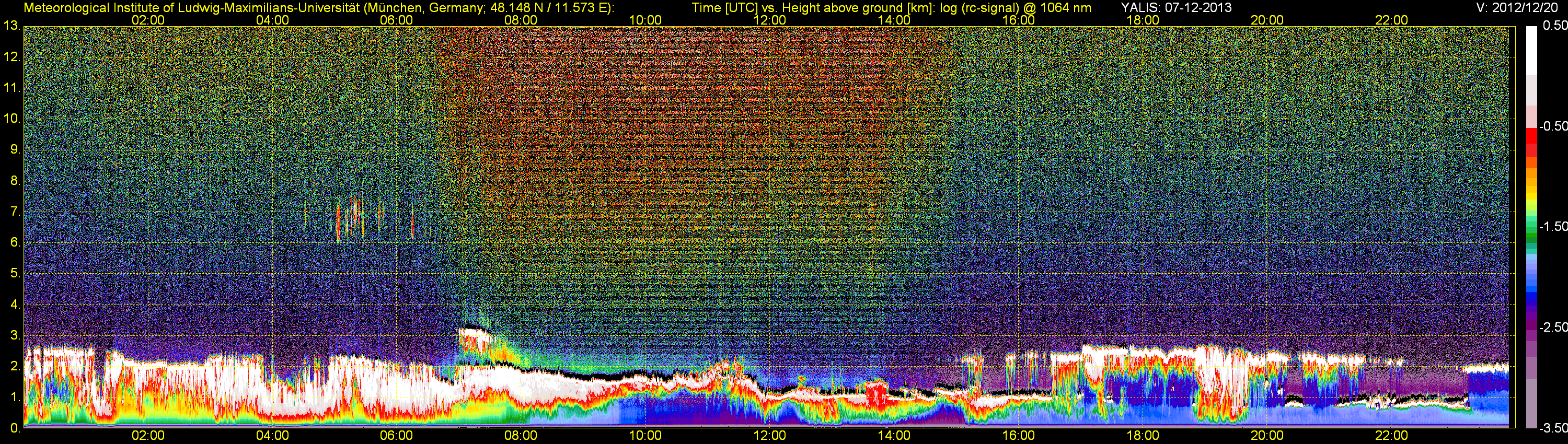Screen dimensions: 1568x444
Task: Select the 10 km height axis label
Action: click(x=11, y=119)
